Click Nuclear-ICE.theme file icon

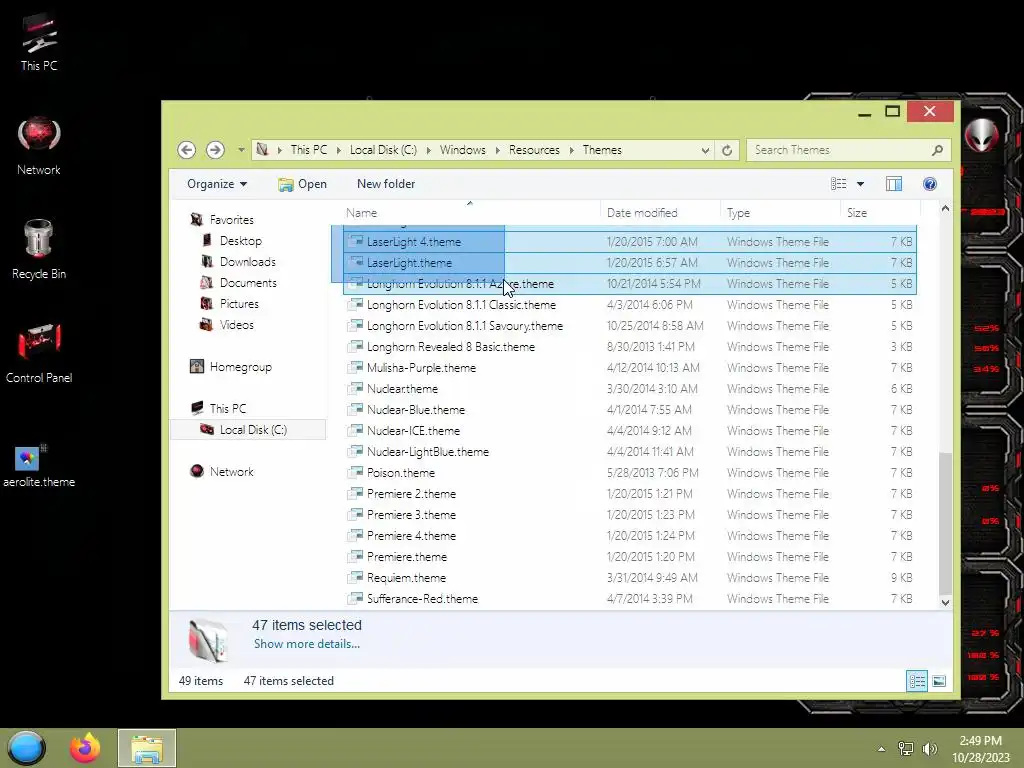coord(355,430)
